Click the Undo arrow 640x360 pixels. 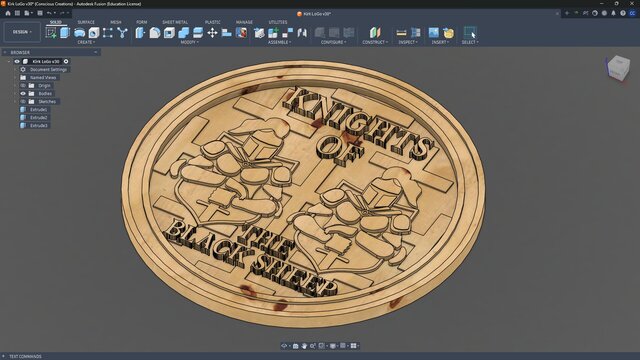49,13
